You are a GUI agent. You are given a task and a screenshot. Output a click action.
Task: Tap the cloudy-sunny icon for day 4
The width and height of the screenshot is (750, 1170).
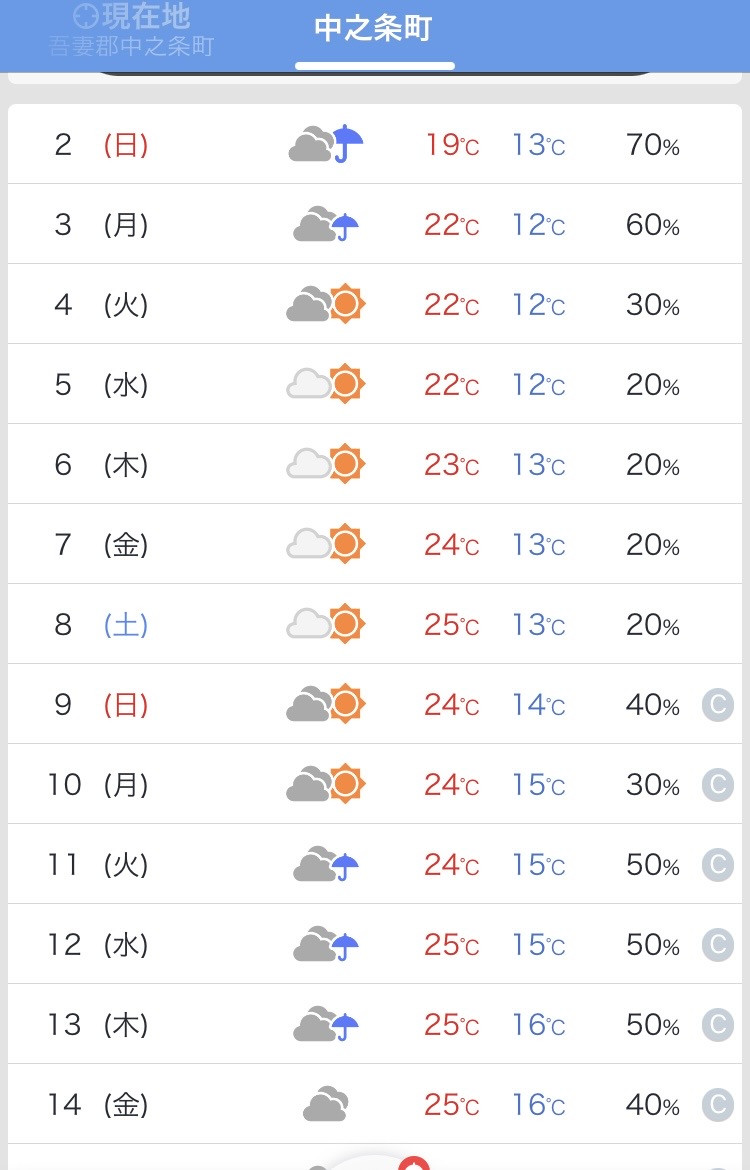tap(326, 304)
